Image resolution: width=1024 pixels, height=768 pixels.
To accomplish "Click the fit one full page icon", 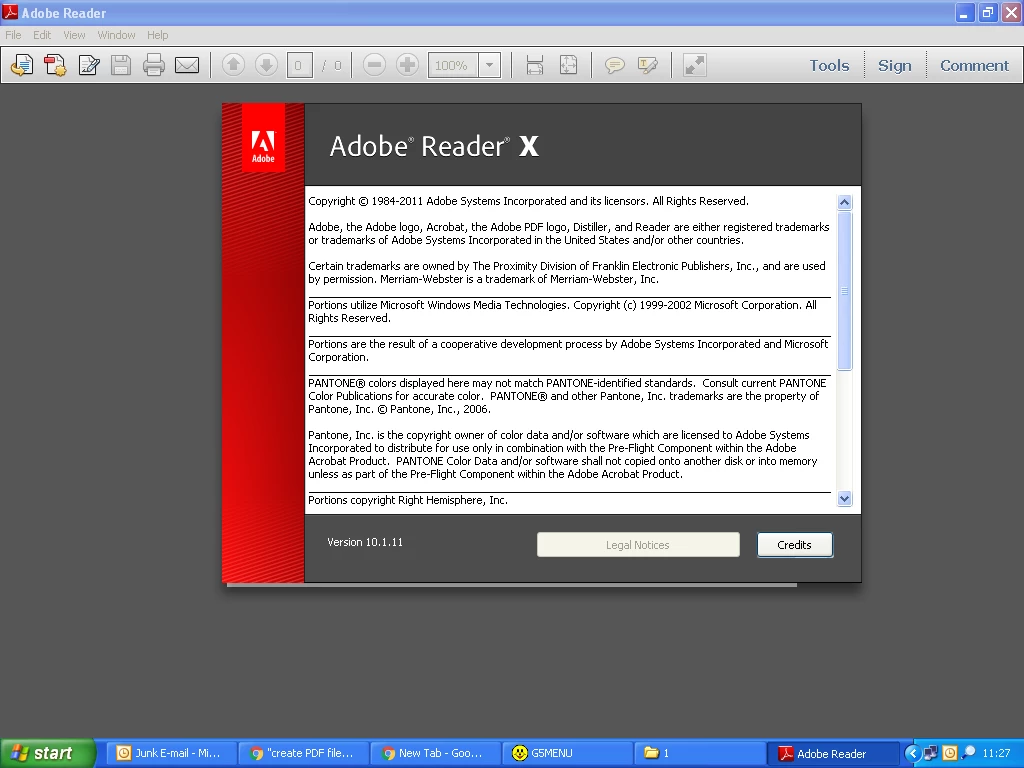I will pyautogui.click(x=568, y=65).
